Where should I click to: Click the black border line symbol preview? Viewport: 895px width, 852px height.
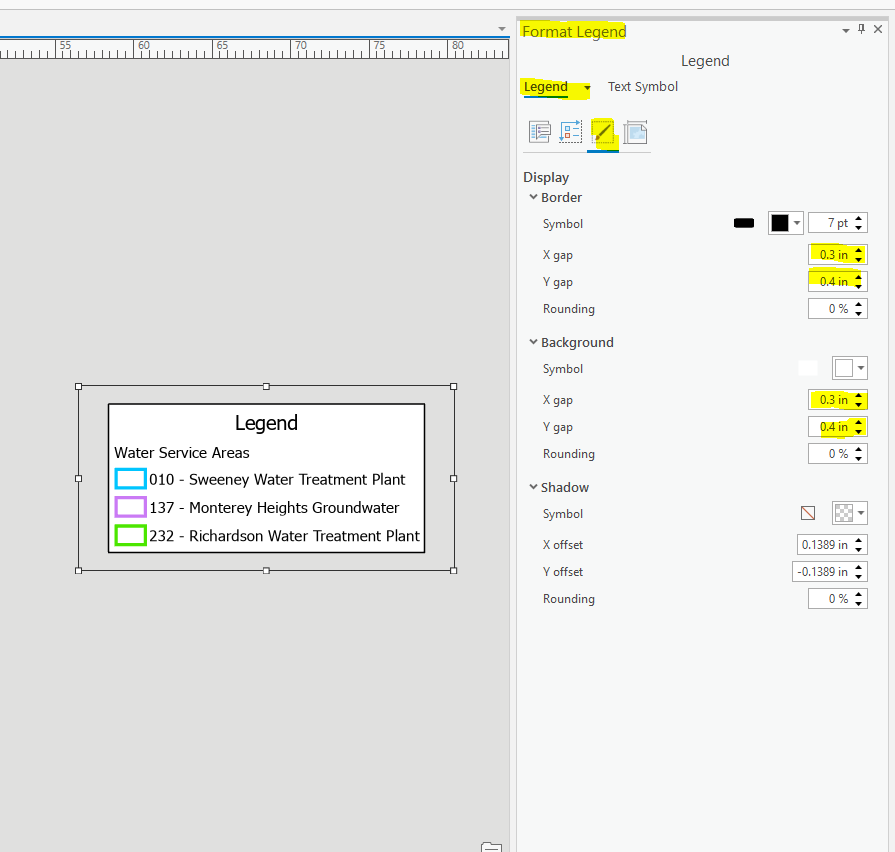pos(743,222)
